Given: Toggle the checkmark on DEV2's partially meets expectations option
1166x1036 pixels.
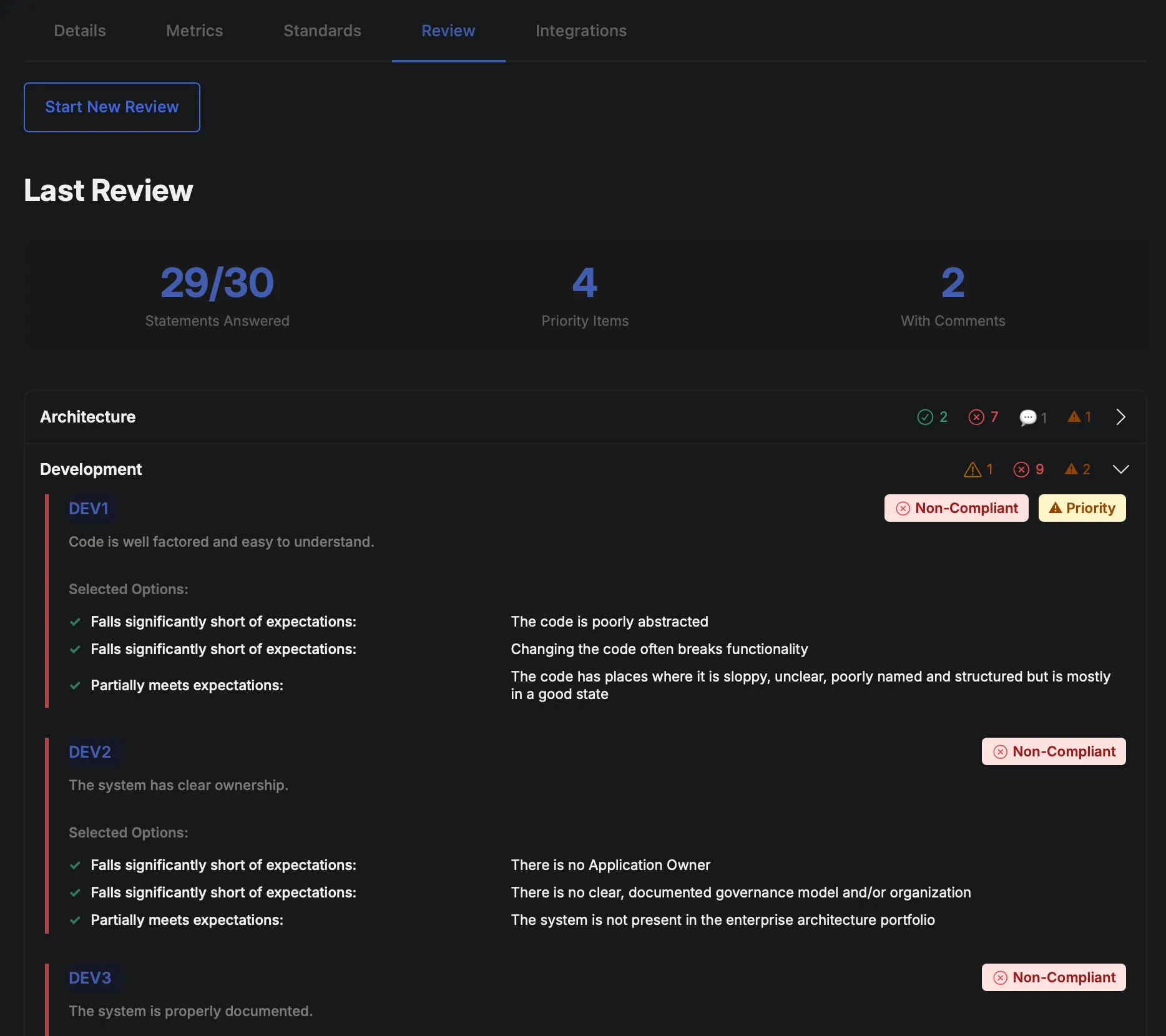Looking at the screenshot, I should tap(76, 920).
